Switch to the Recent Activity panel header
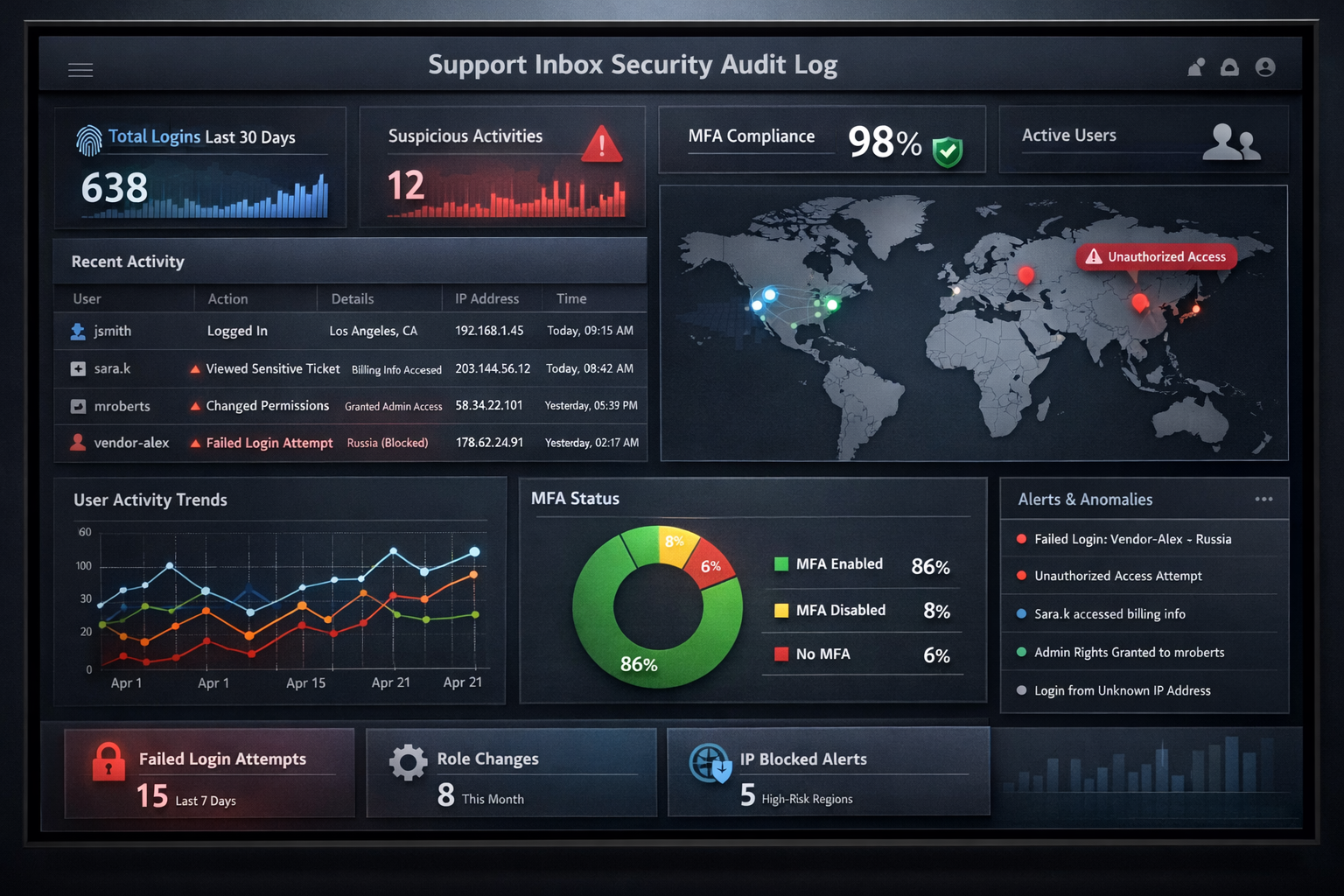 128,261
